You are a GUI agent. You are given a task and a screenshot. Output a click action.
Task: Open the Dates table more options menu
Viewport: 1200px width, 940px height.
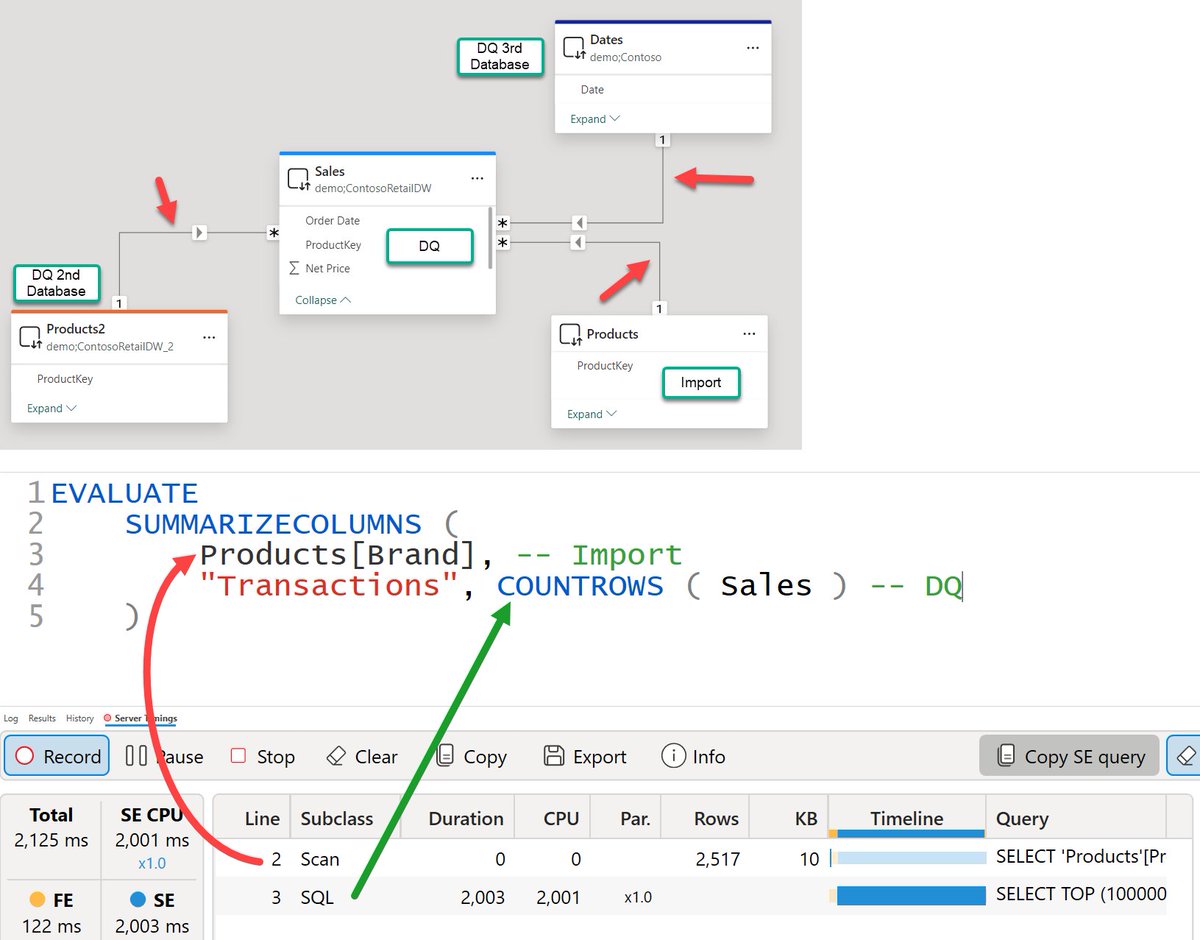[753, 47]
